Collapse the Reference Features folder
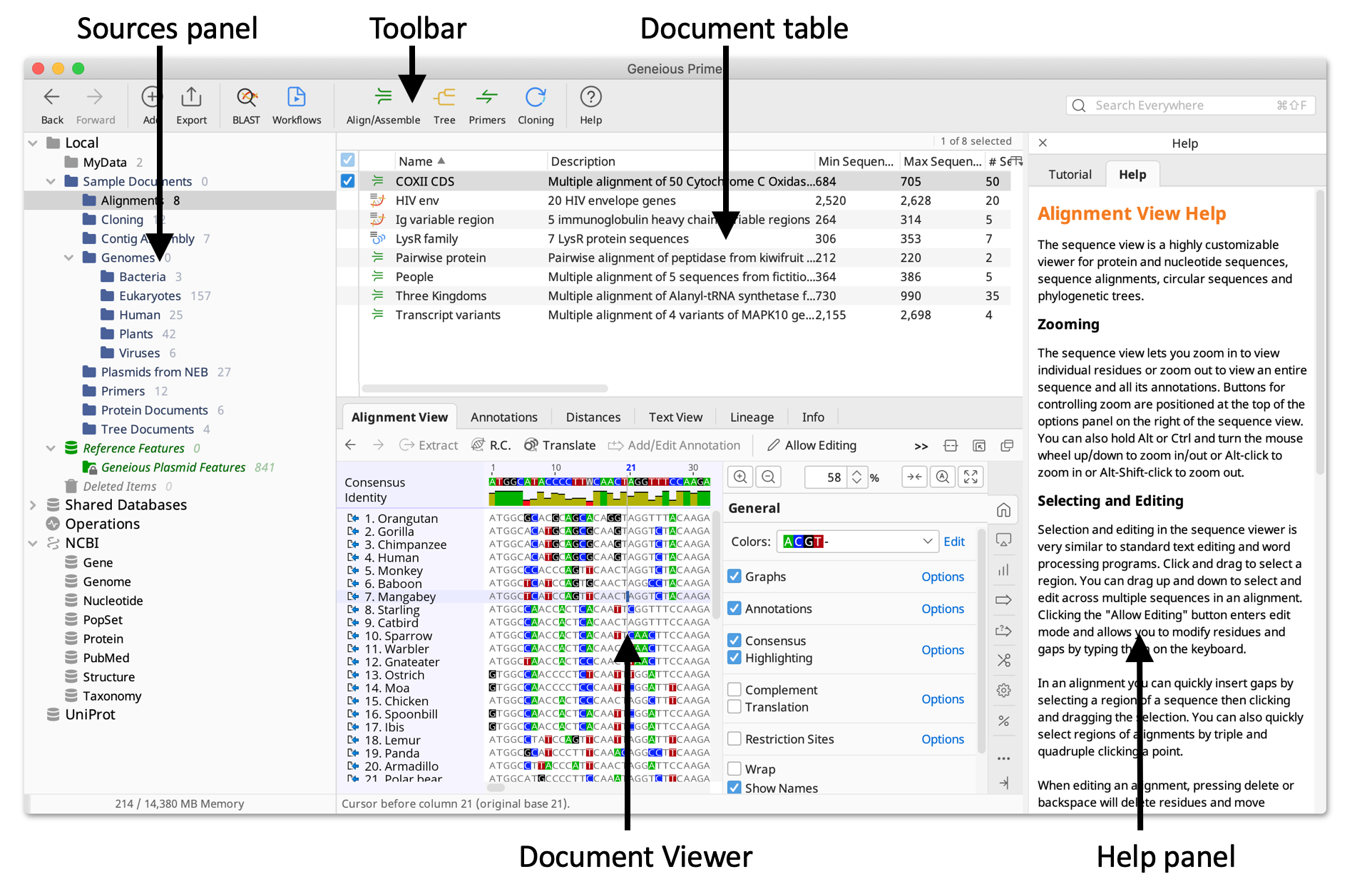 pos(51,448)
